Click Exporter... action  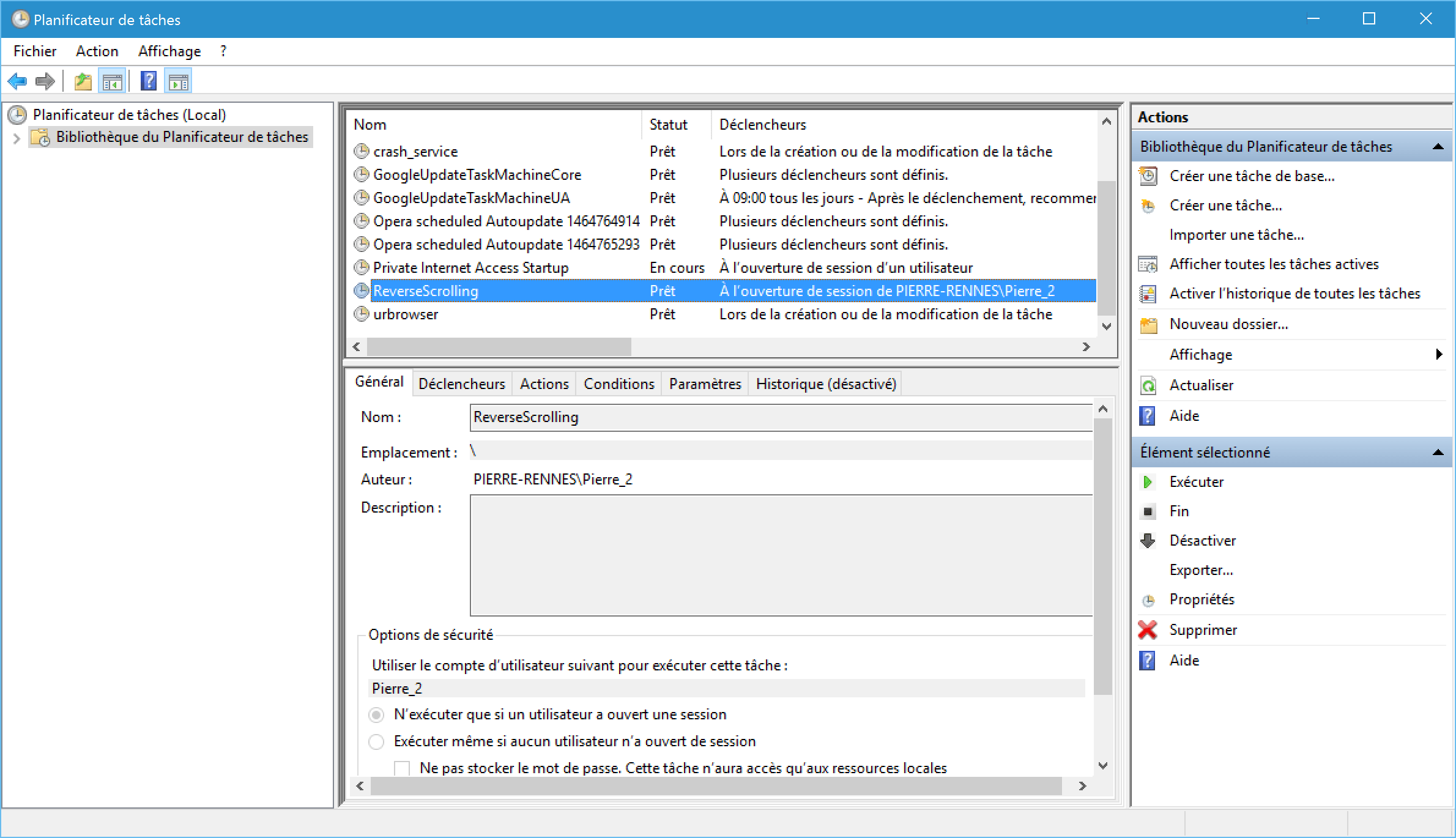(1201, 570)
